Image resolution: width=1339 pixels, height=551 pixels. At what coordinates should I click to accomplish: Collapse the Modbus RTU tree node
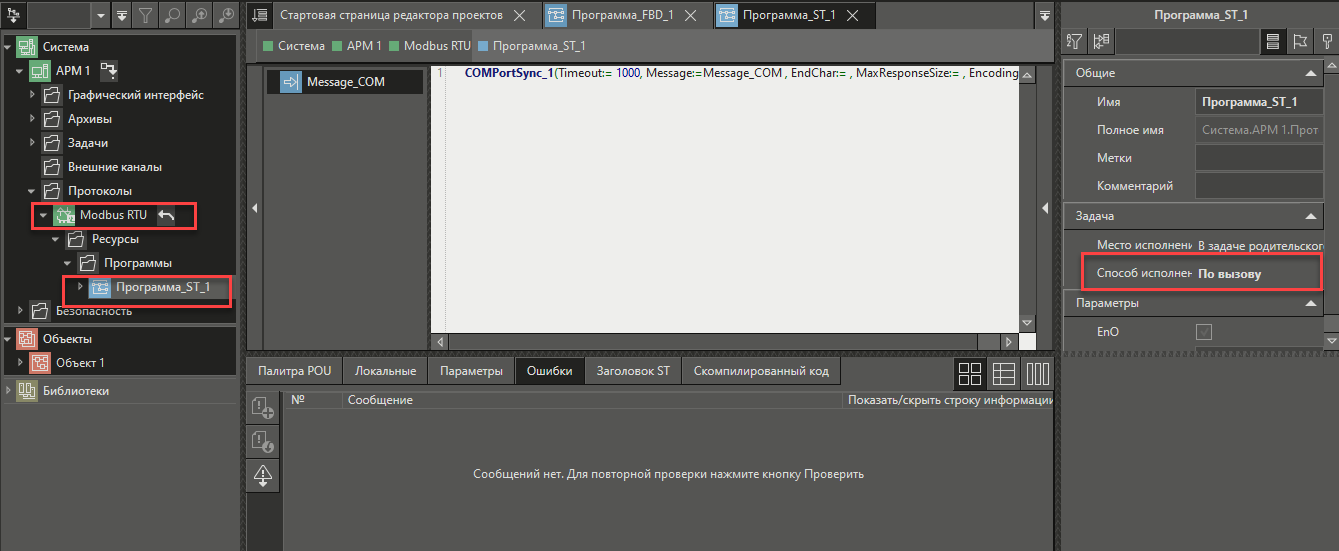(x=43, y=215)
